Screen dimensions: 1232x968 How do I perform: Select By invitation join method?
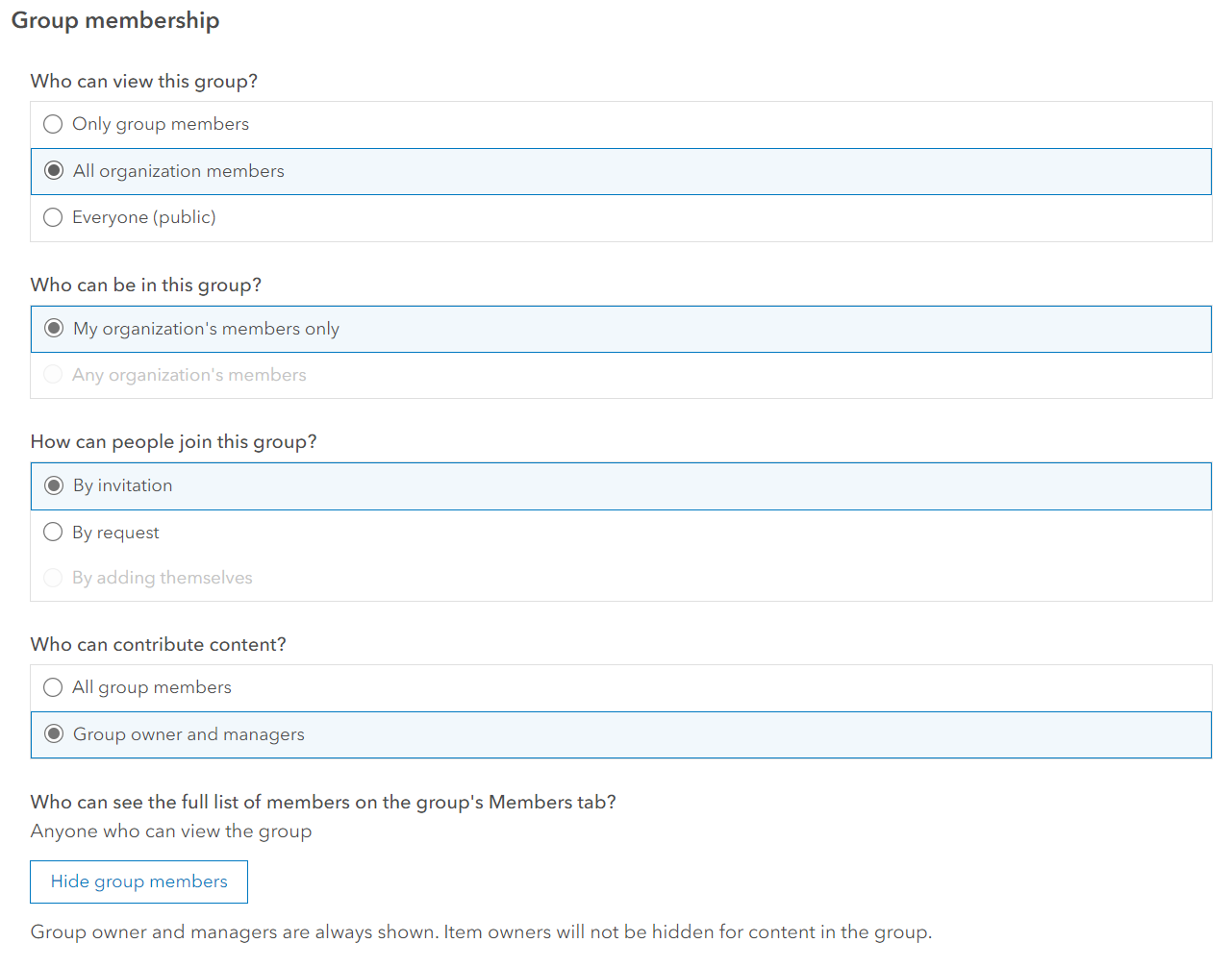point(54,485)
